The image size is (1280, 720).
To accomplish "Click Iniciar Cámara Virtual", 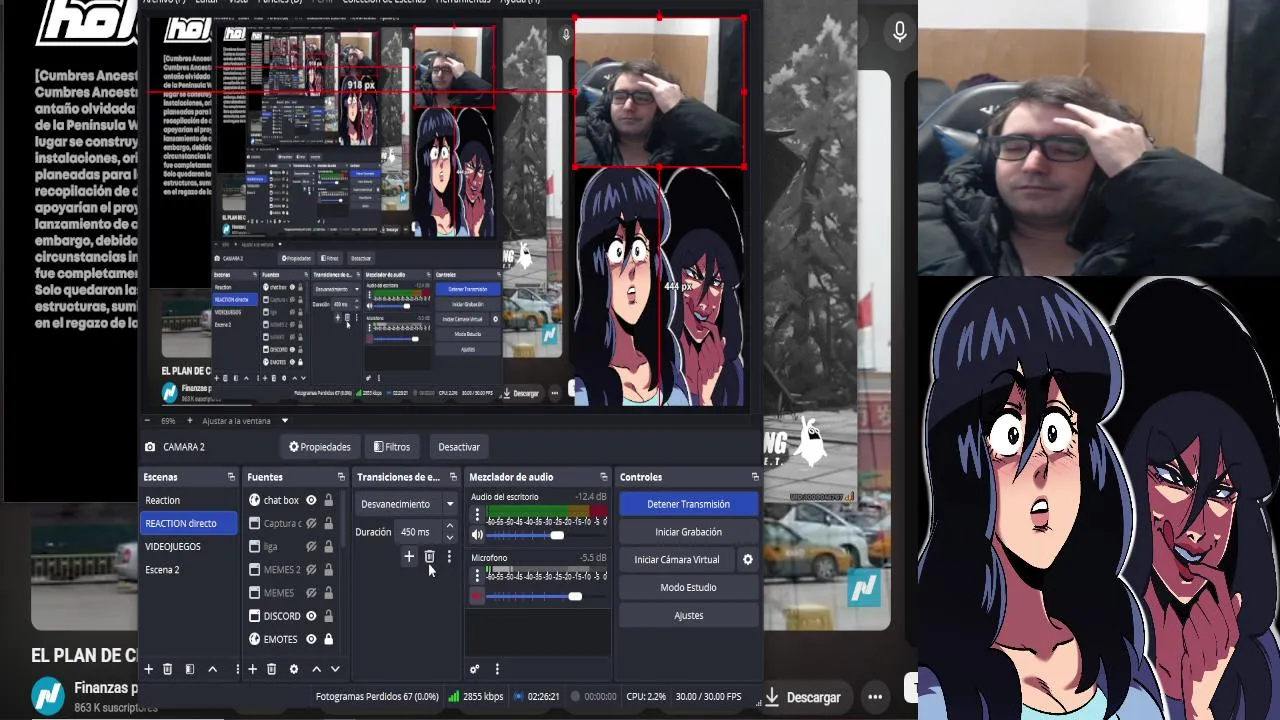I will click(x=677, y=560).
